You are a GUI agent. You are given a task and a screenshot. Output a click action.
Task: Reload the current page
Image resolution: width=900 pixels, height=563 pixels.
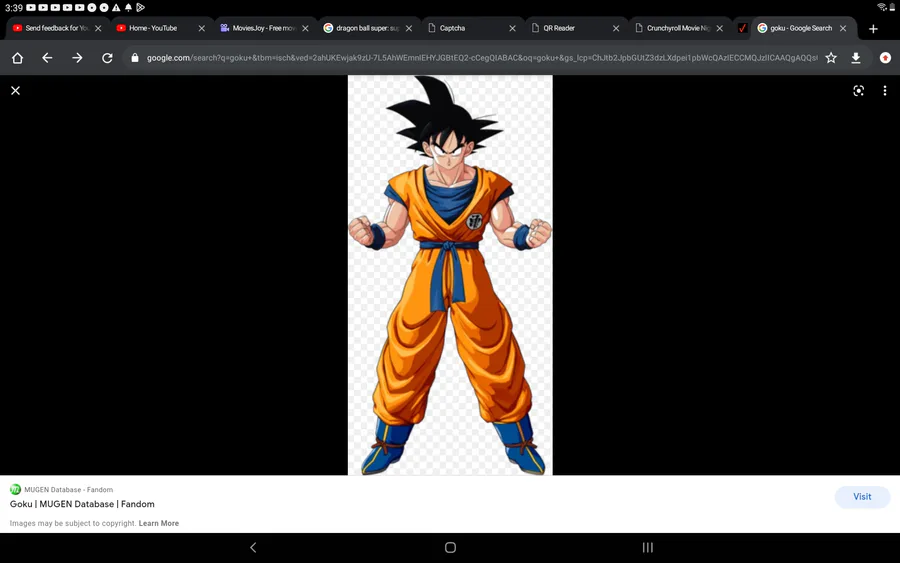(x=107, y=58)
